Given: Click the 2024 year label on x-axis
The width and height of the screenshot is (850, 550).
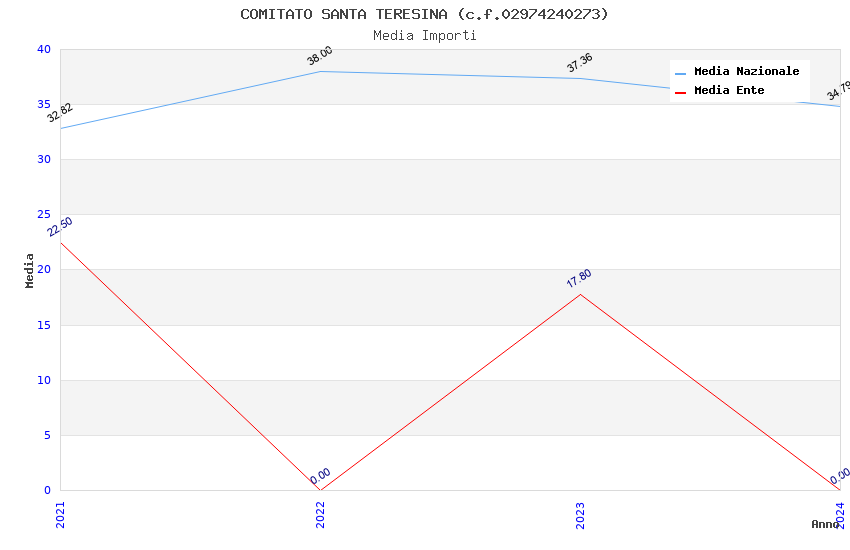Looking at the screenshot, I should [840, 514].
